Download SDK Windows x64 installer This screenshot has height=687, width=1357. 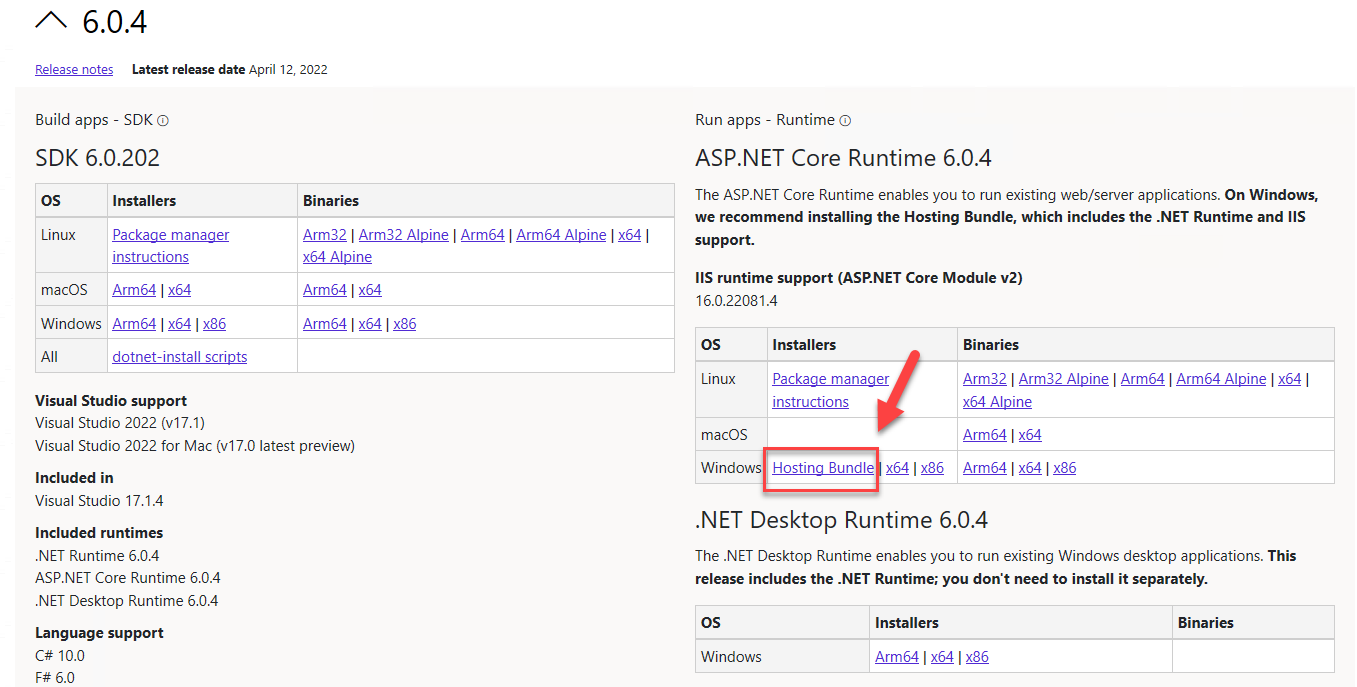(x=180, y=324)
